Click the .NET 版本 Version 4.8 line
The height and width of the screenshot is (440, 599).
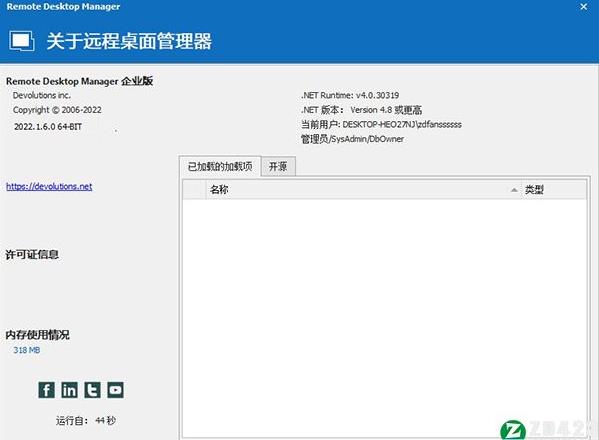click(x=361, y=110)
